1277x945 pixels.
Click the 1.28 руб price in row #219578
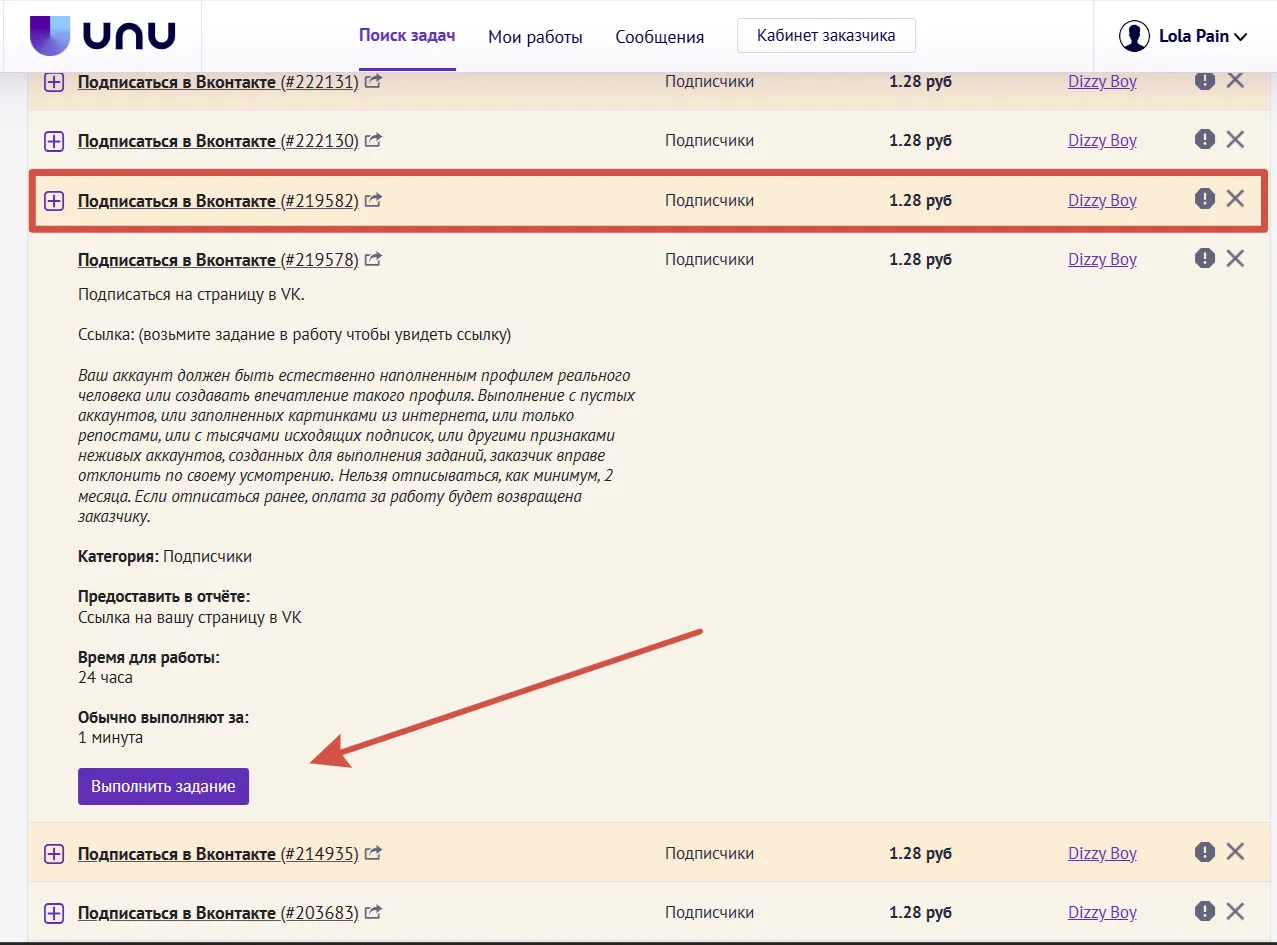pos(920,260)
